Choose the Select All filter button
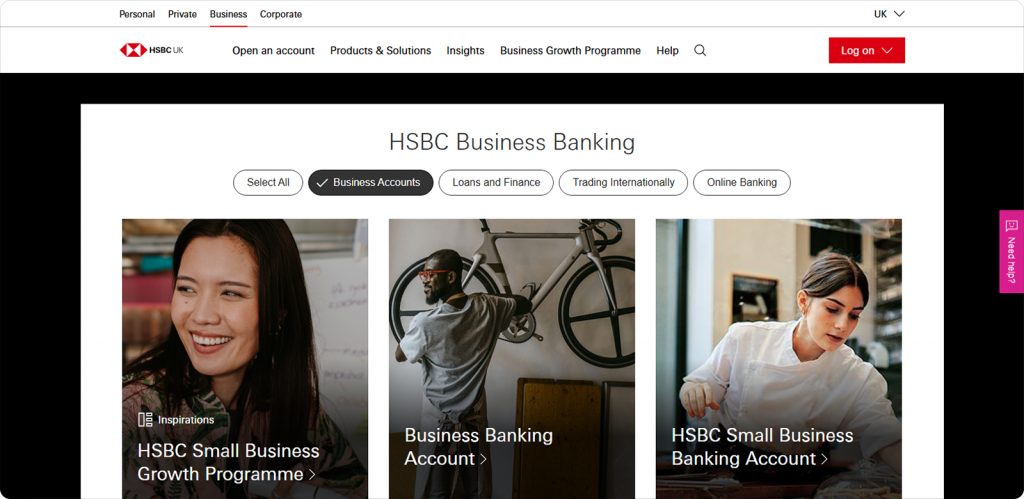1024x499 pixels. (268, 183)
